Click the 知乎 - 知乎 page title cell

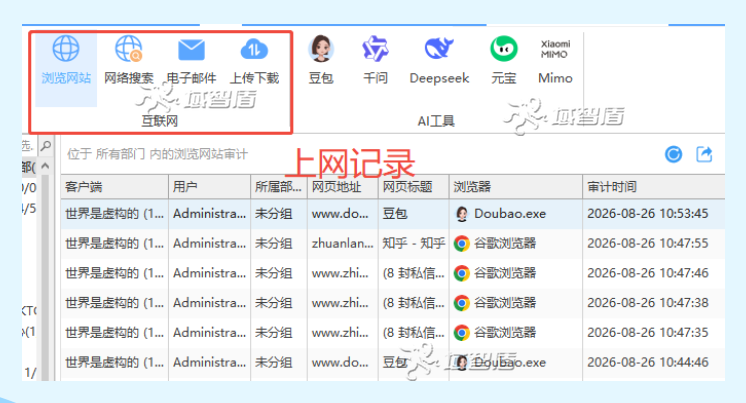413,244
